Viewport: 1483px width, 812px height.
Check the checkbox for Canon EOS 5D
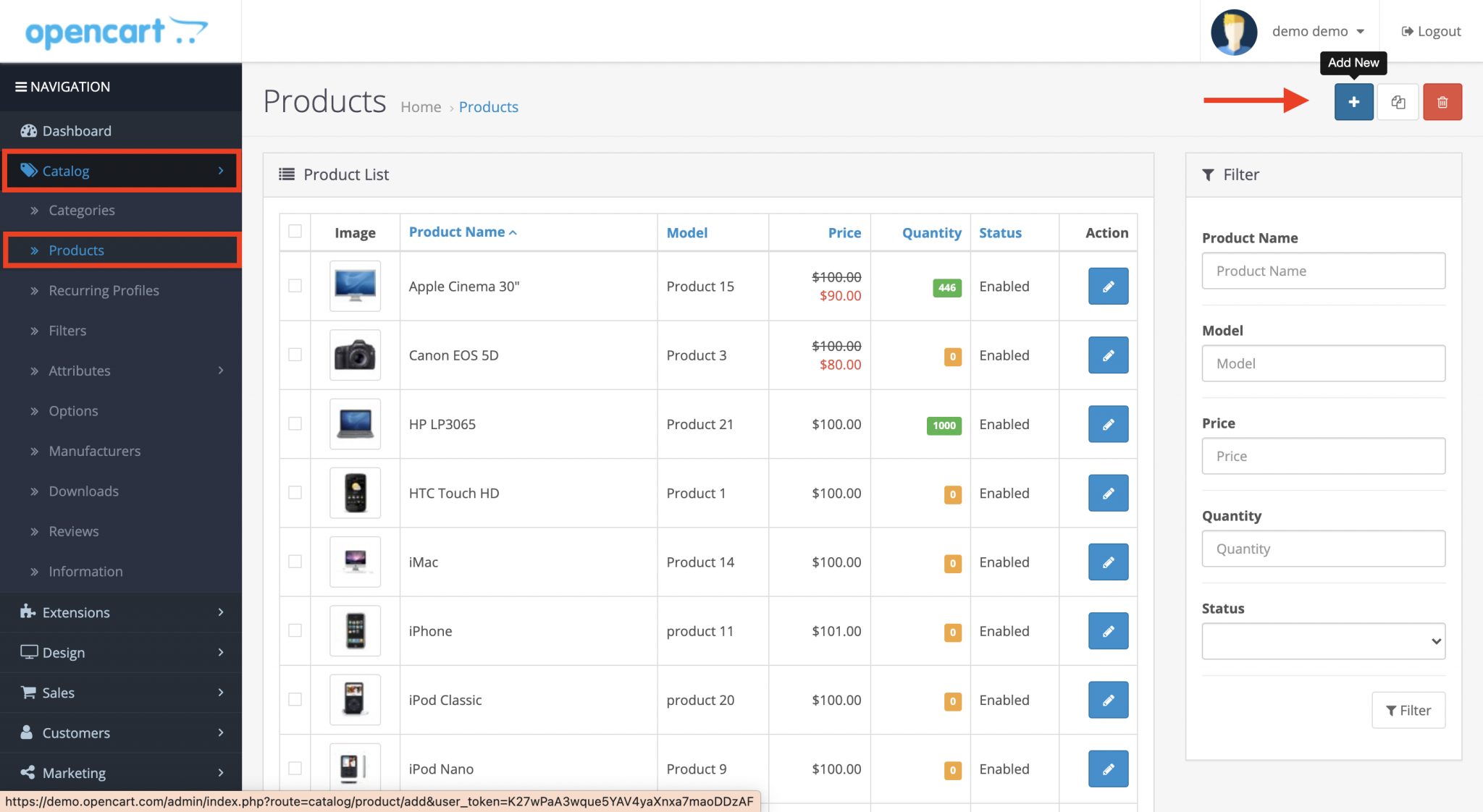pyautogui.click(x=295, y=355)
